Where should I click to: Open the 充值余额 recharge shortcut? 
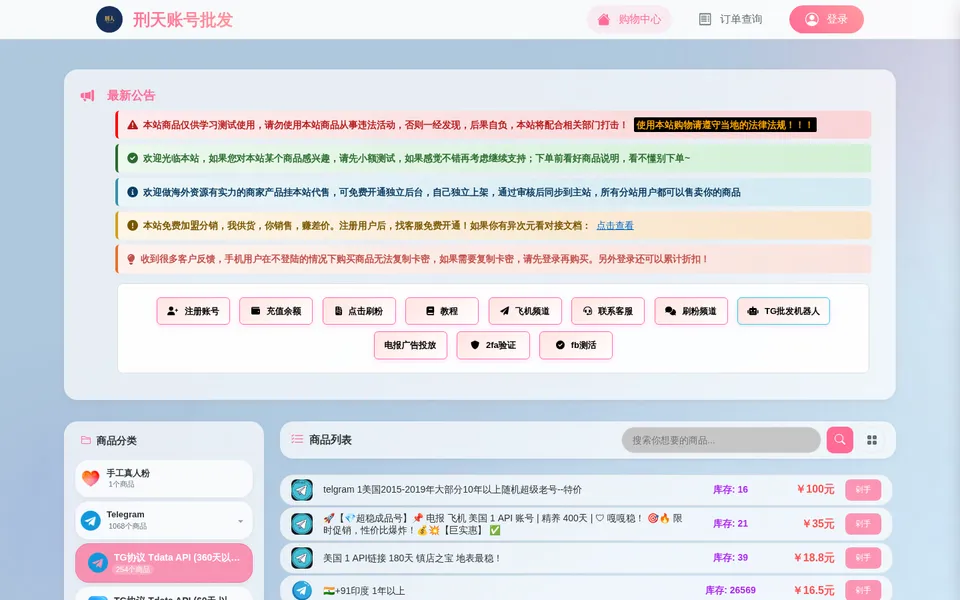(x=276, y=311)
